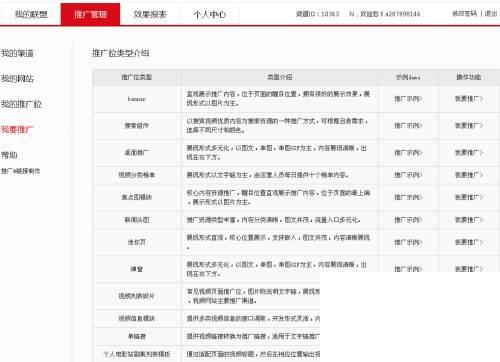Viewport: 500px width, 362px height.
Task: Select the banner type cell
Action: pos(137,99)
